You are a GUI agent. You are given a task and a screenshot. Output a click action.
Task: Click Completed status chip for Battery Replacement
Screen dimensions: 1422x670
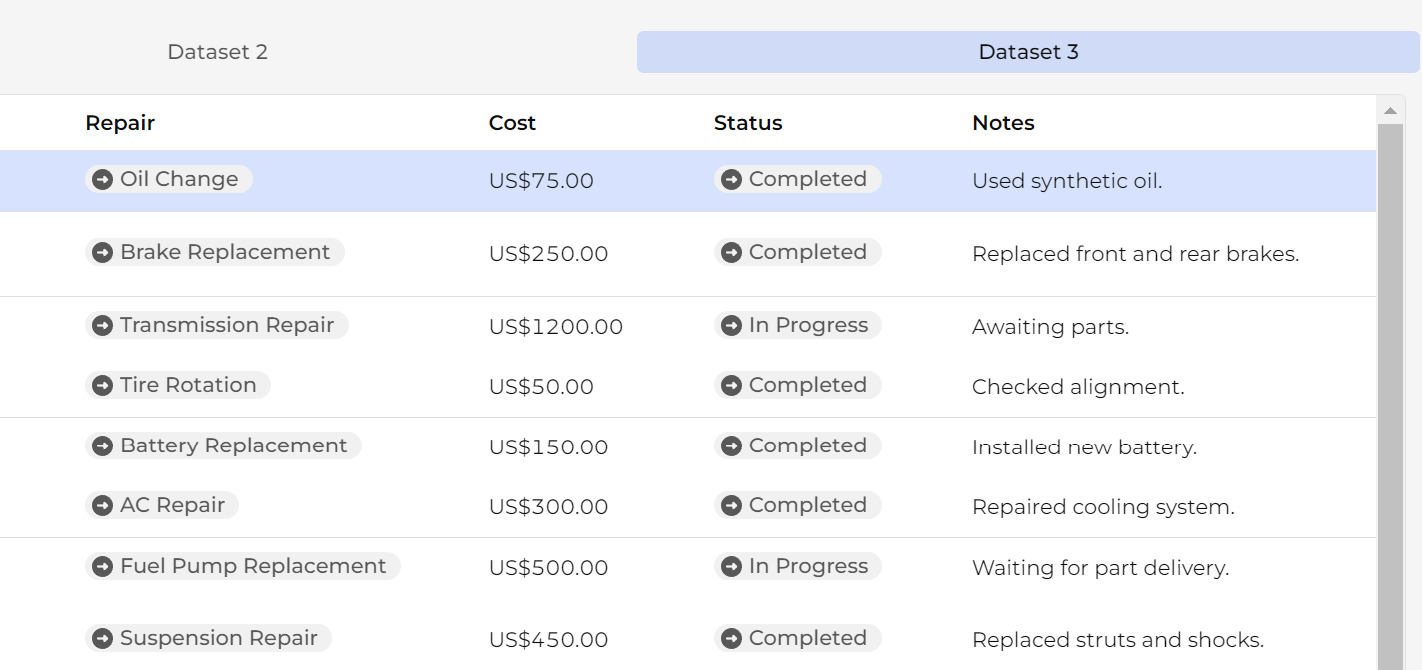pos(798,446)
